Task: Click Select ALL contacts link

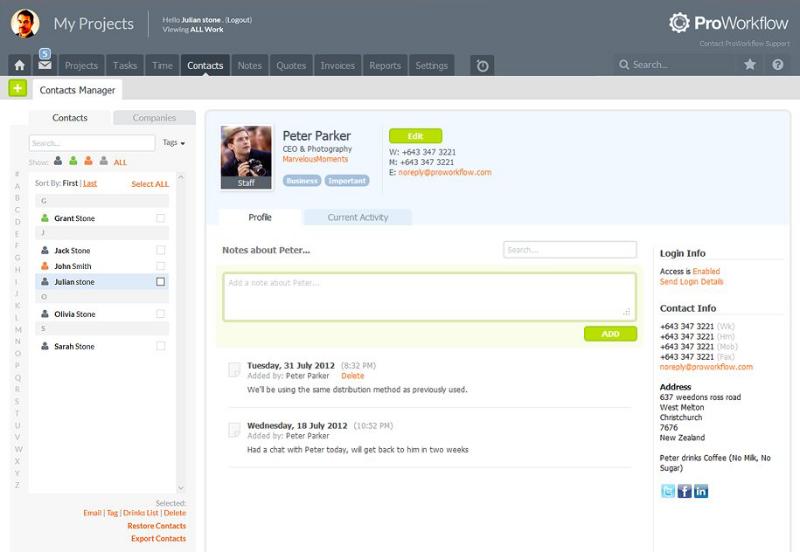Action: (x=150, y=184)
